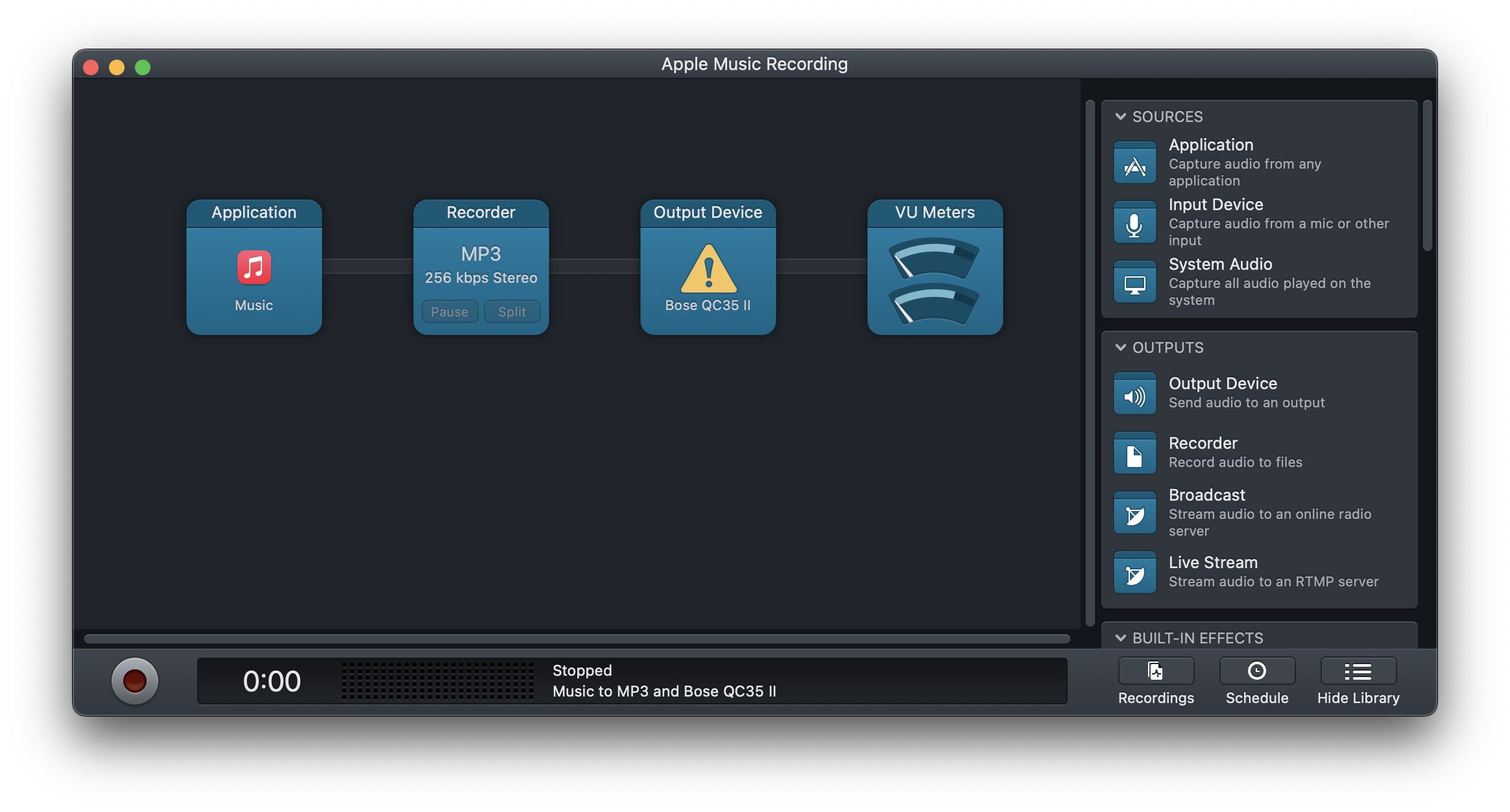Click the Live Stream icon
1510x812 pixels.
[1134, 573]
